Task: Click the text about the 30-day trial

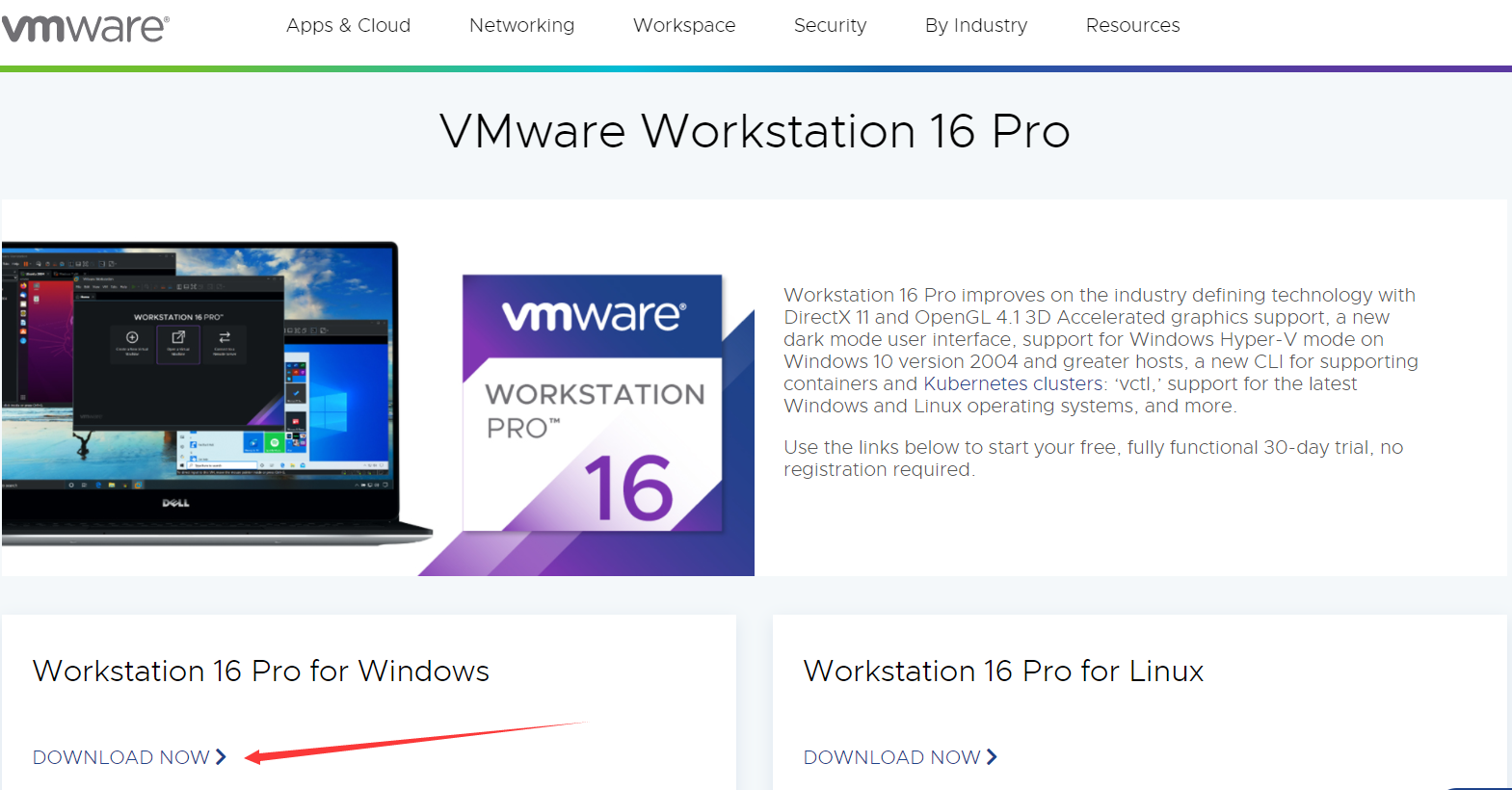Action: click(x=1093, y=459)
